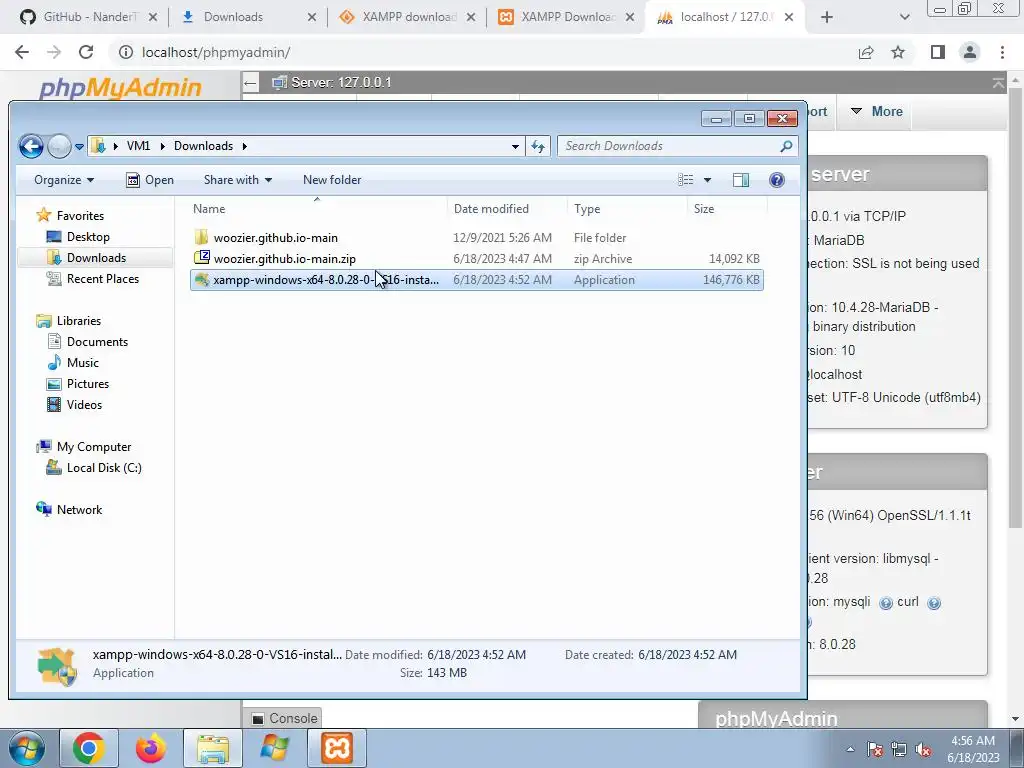Open a new Chrome tab
The height and width of the screenshot is (768, 1024).
827,18
